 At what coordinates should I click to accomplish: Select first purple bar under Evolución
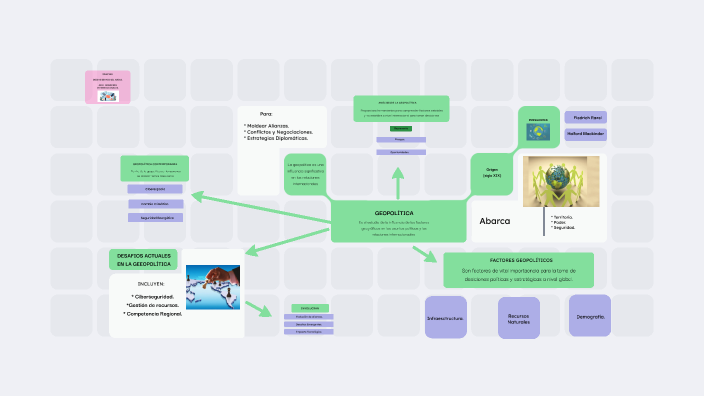[x=309, y=317]
